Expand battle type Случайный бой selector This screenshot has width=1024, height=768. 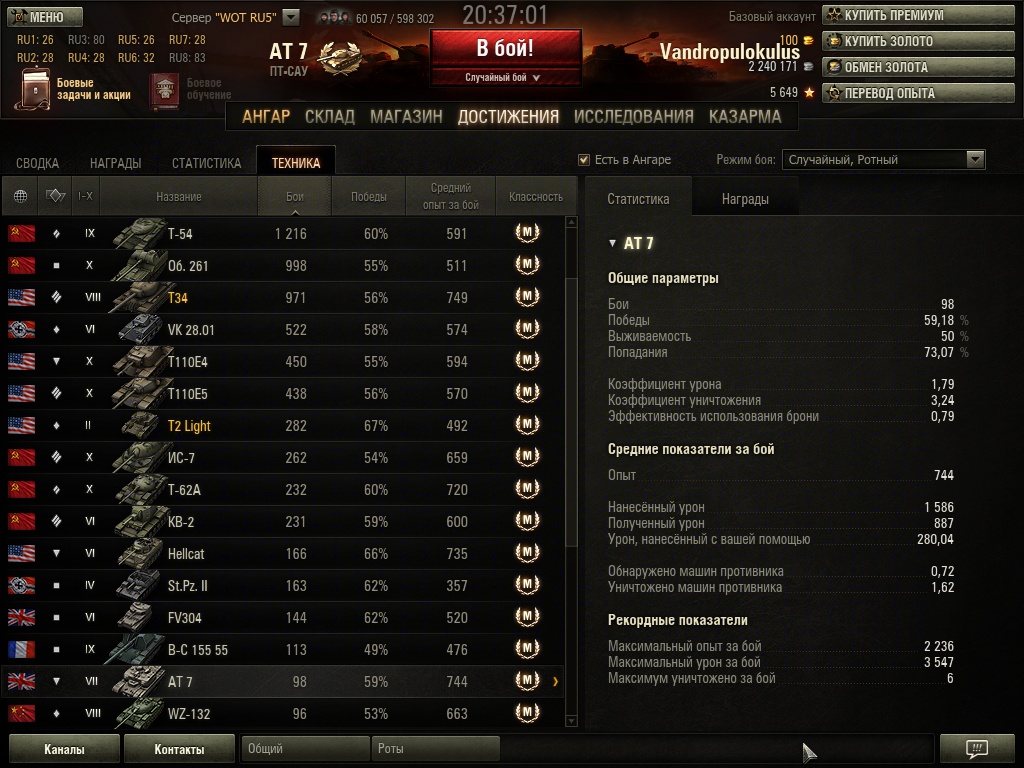(x=505, y=77)
